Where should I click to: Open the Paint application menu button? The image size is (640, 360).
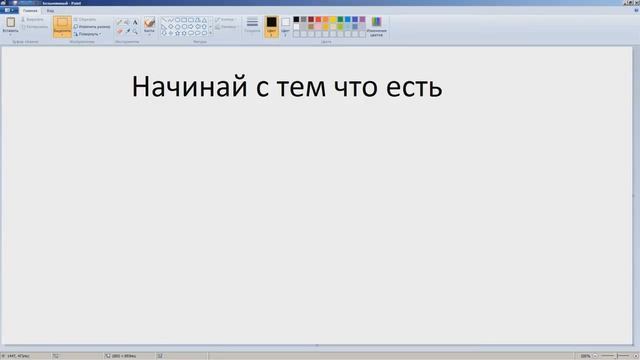pyautogui.click(x=9, y=10)
